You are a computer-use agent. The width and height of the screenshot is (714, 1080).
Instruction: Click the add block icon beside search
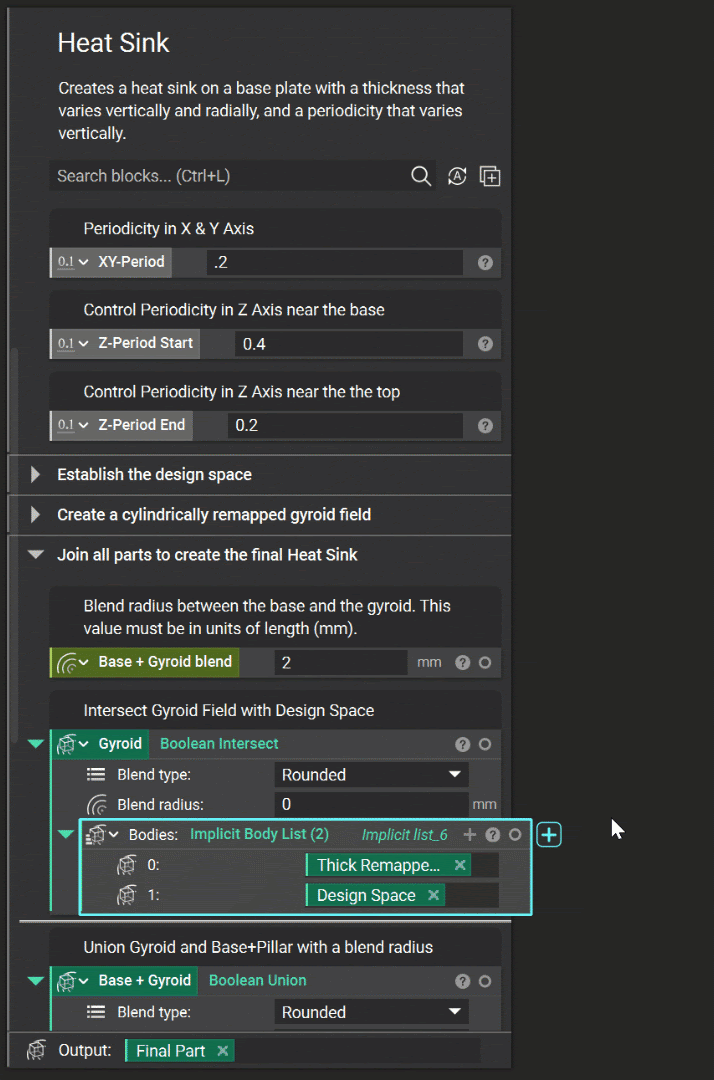point(490,176)
